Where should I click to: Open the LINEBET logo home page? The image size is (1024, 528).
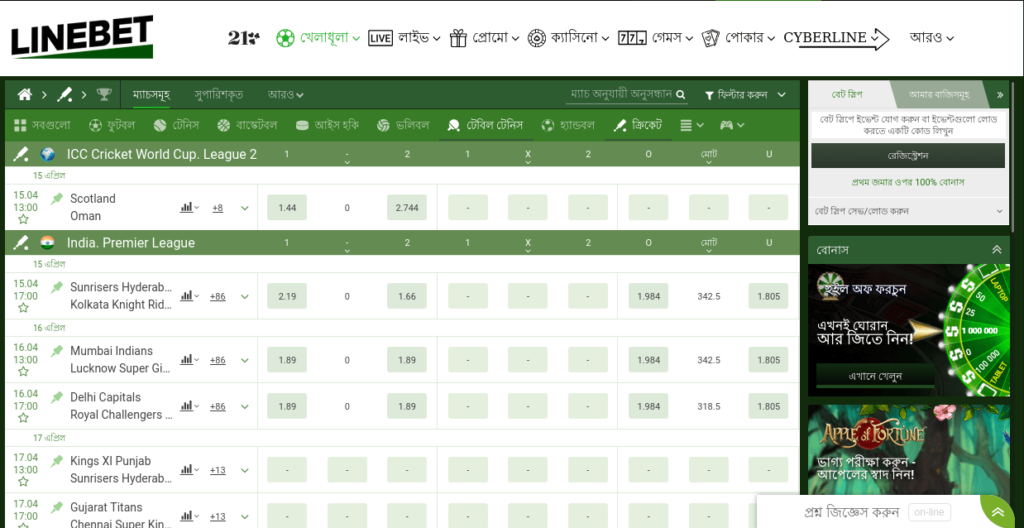82,37
